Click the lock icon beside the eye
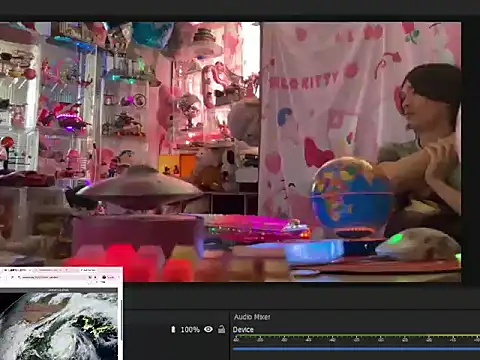The image size is (480, 360). point(221,329)
